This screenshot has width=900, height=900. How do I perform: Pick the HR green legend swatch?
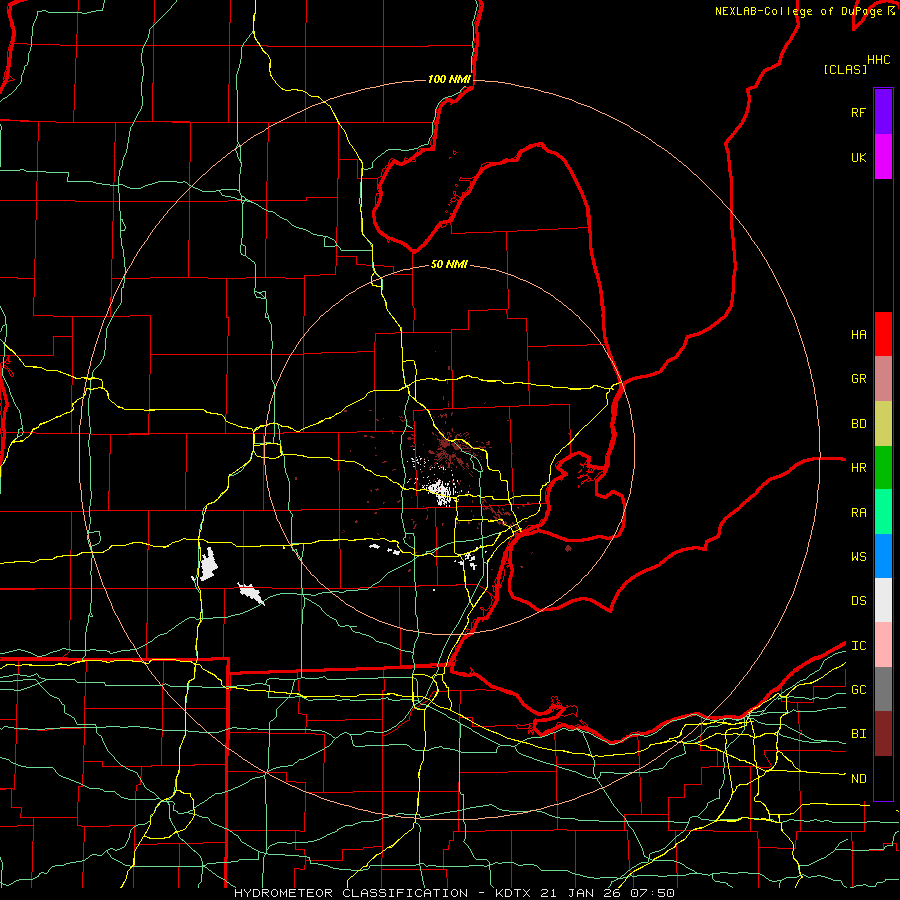tap(883, 468)
